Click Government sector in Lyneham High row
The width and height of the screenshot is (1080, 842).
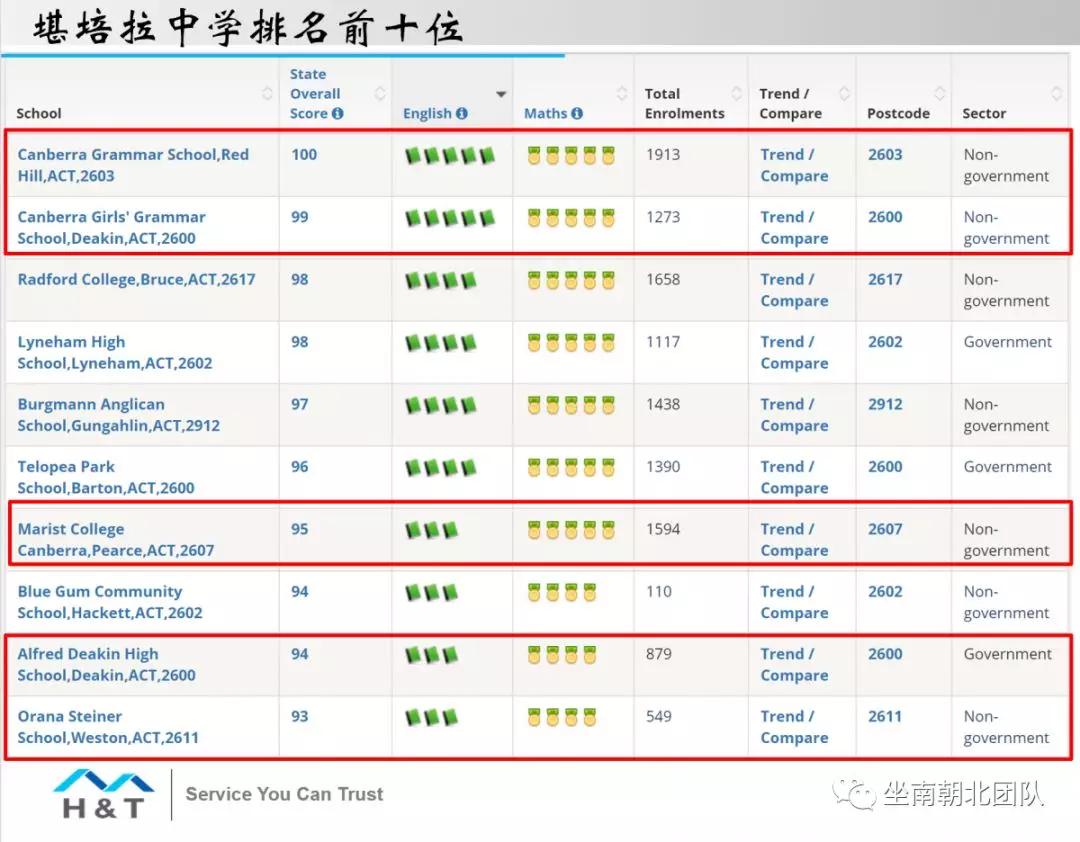[1008, 342]
